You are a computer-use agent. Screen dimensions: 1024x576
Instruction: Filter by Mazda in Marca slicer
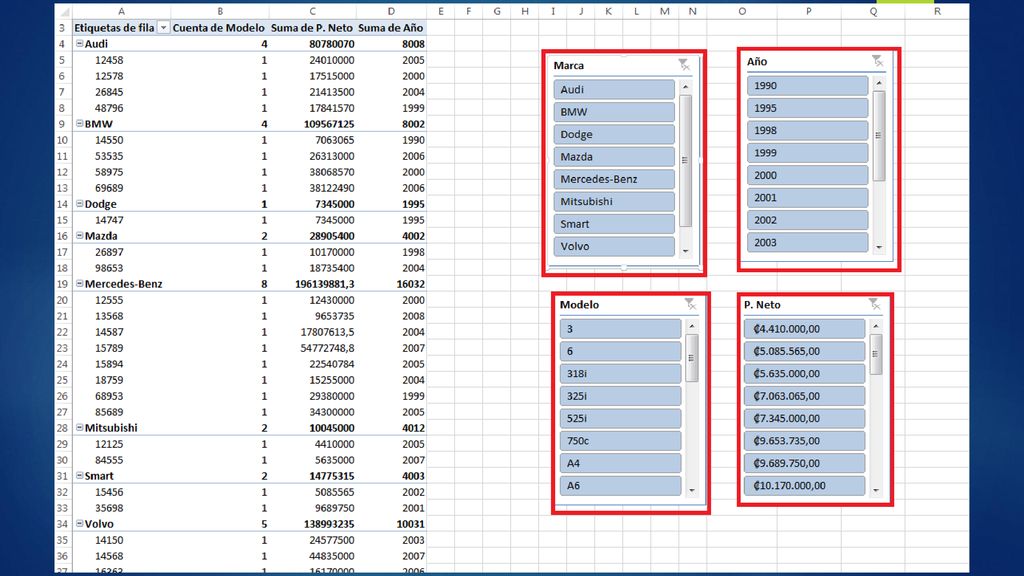pyautogui.click(x=614, y=157)
